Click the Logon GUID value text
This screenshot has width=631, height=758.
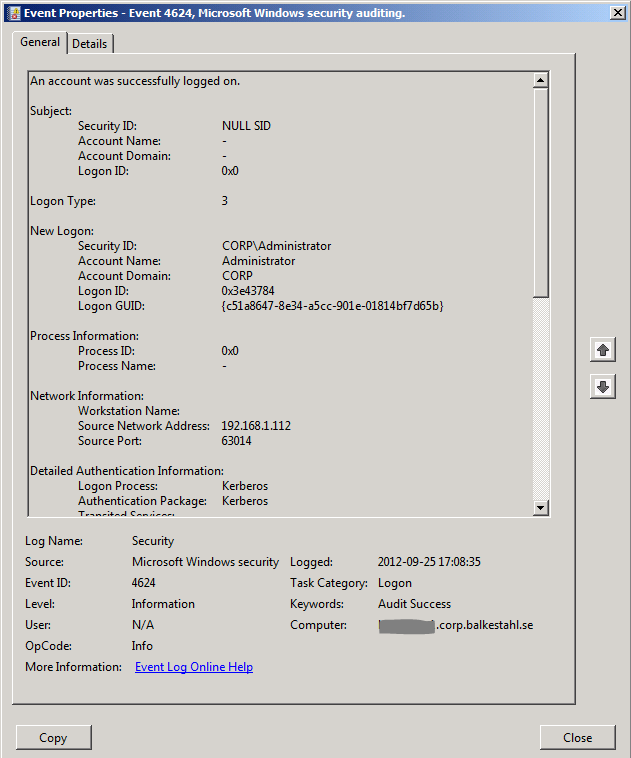click(x=332, y=306)
